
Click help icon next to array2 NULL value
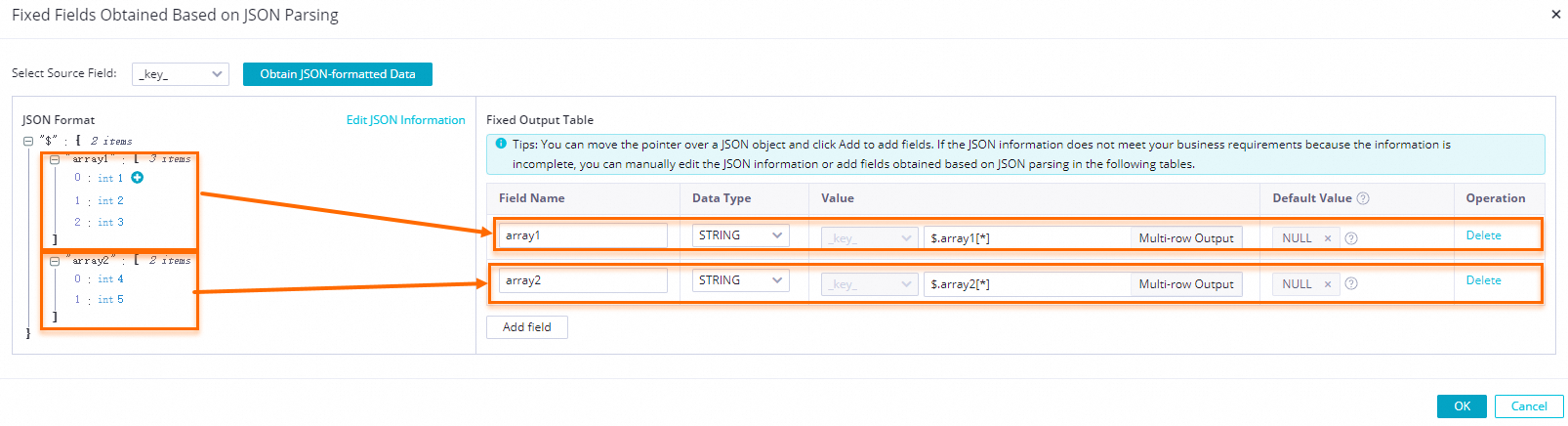coord(1351,284)
